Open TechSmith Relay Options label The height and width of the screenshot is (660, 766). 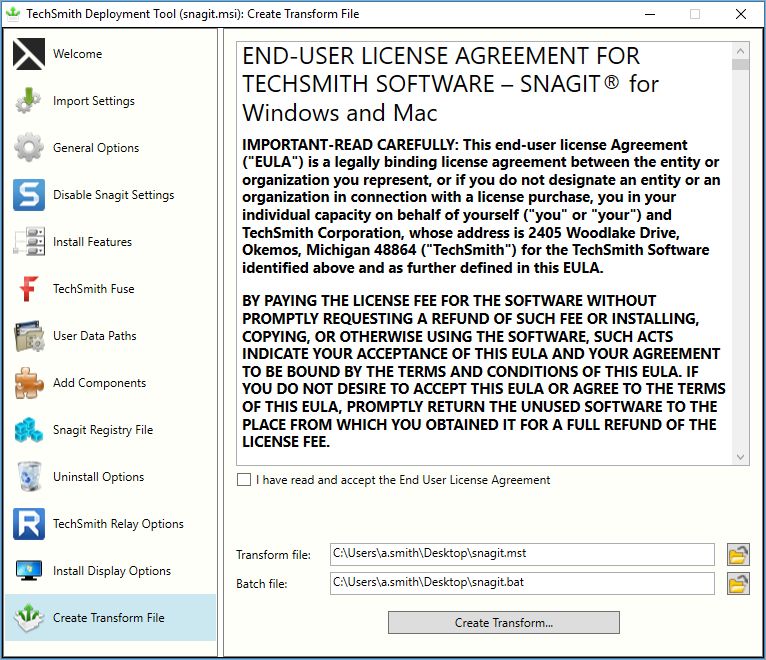click(x=118, y=524)
